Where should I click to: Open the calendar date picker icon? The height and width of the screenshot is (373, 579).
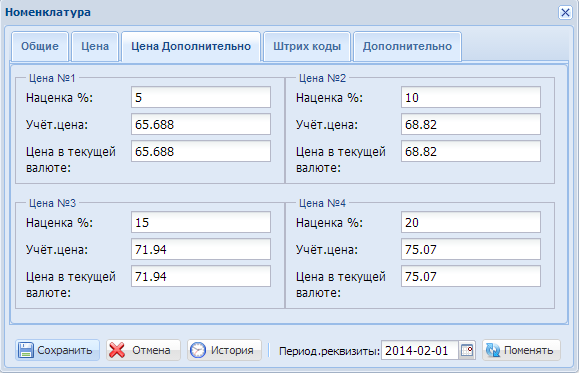tap(467, 350)
